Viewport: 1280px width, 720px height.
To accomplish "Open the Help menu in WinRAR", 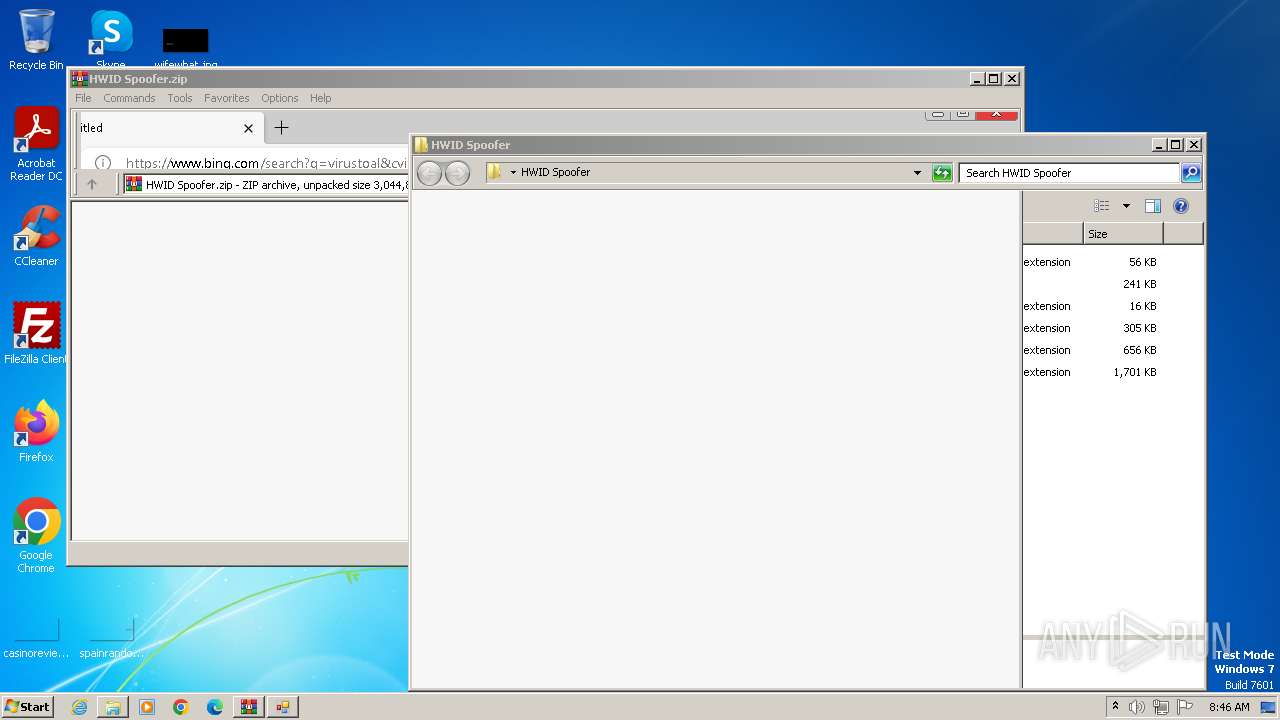I will coord(320,98).
